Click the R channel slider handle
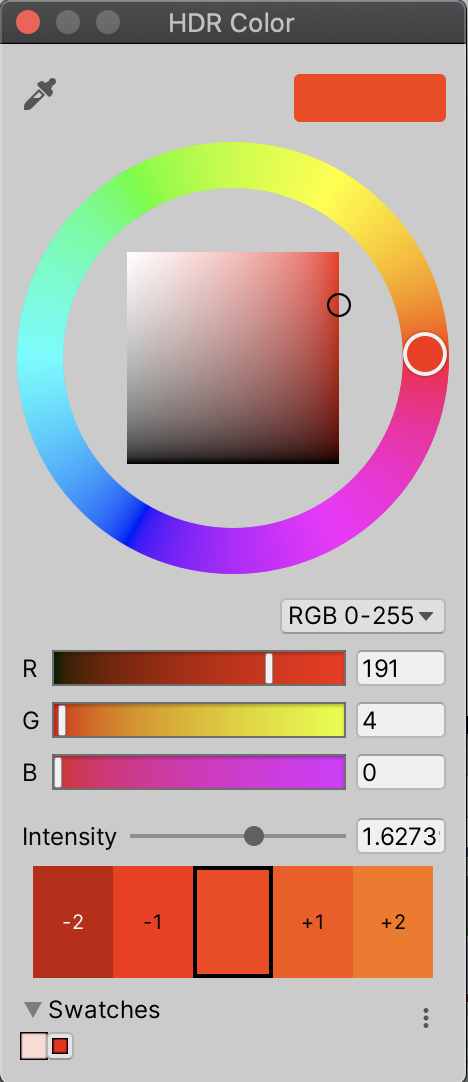 click(269, 668)
